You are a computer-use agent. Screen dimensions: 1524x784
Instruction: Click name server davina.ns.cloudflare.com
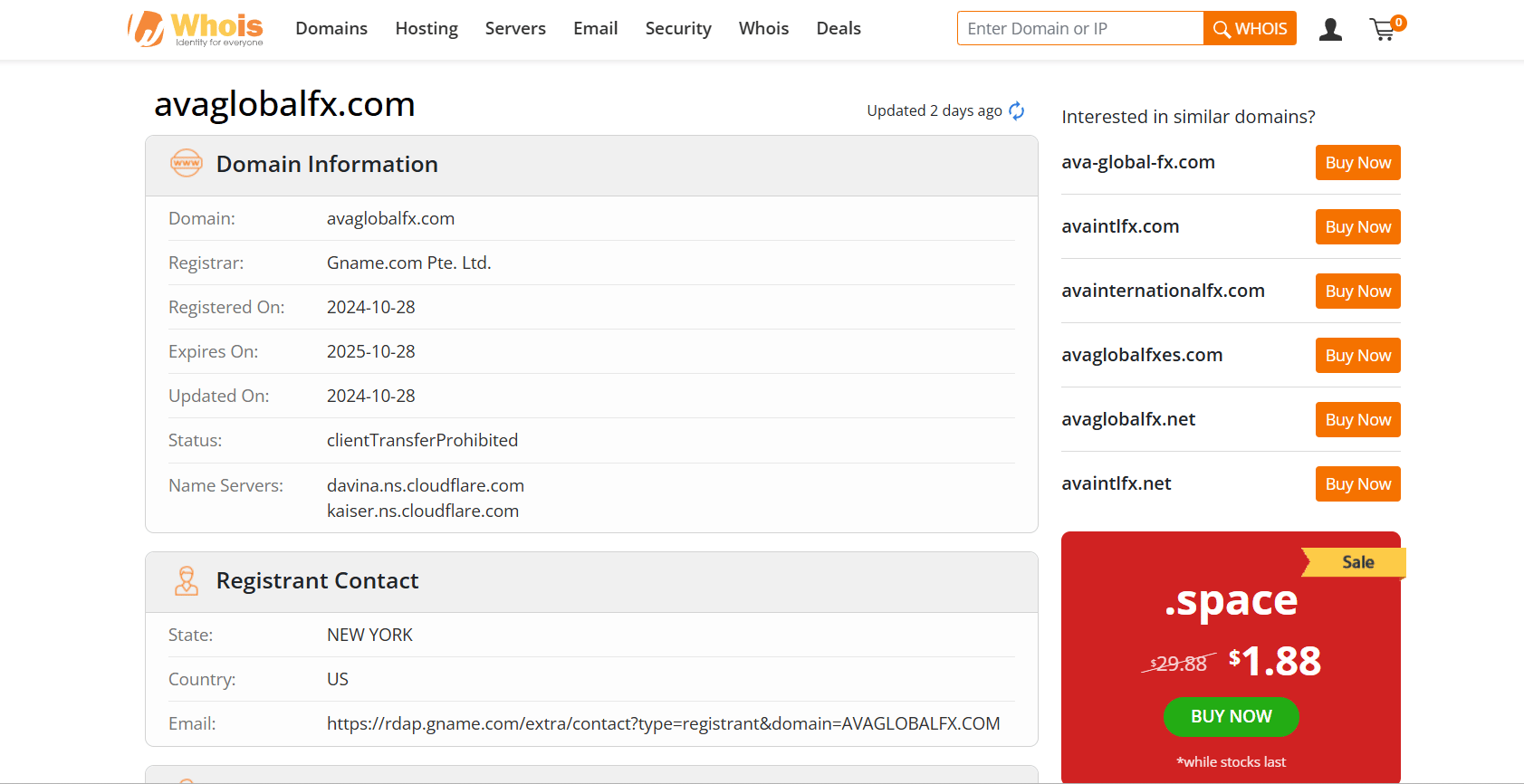pyautogui.click(x=426, y=485)
